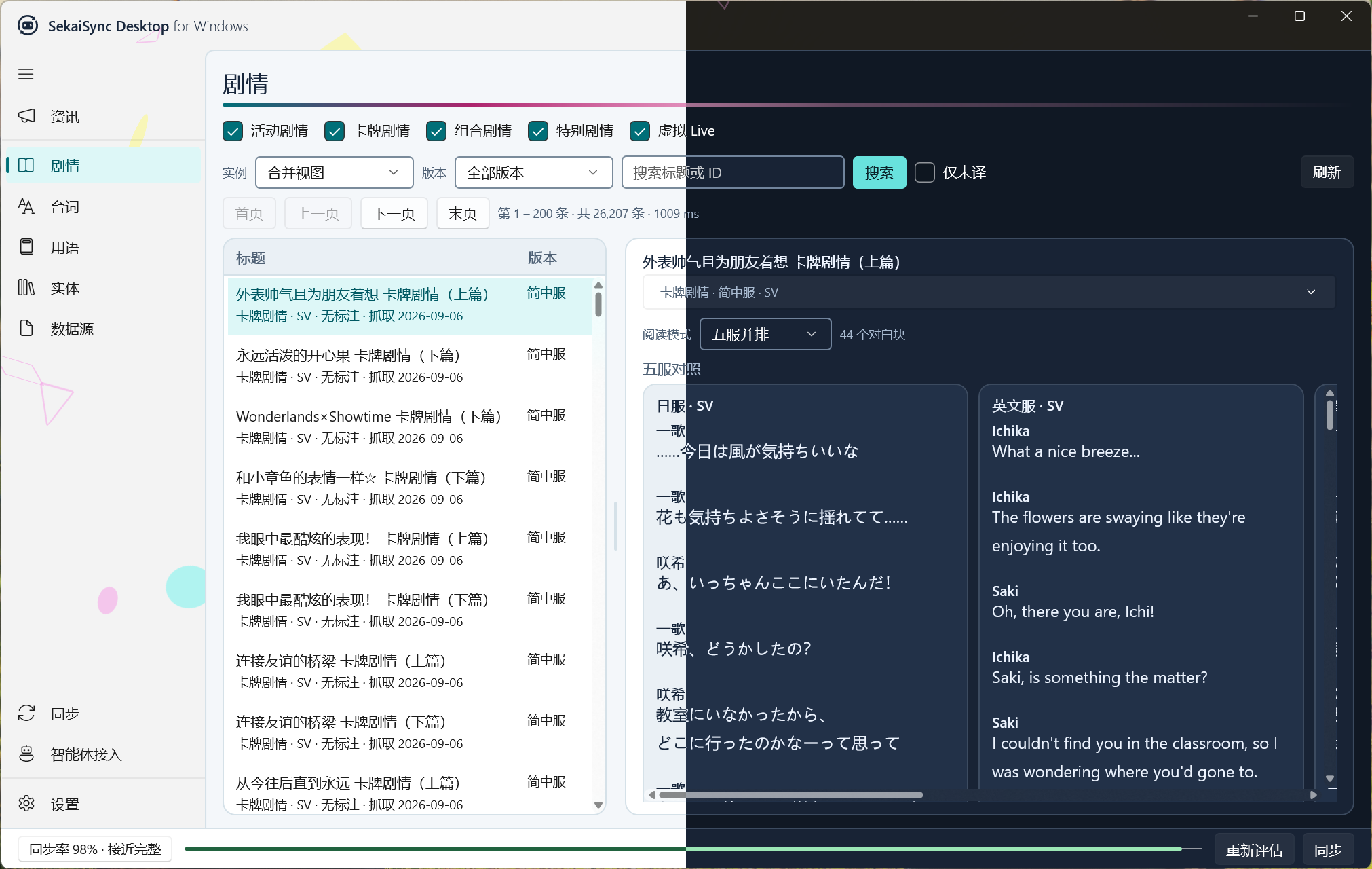Image resolution: width=1372 pixels, height=869 pixels.
Task: Open the 数据源 document icon
Action: point(26,328)
